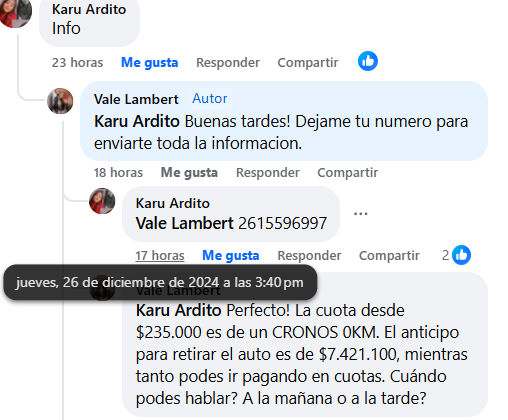The image size is (508, 420).
Task: Click Compartir under the Buenas tardes reply
Action: pyautogui.click(x=348, y=172)
